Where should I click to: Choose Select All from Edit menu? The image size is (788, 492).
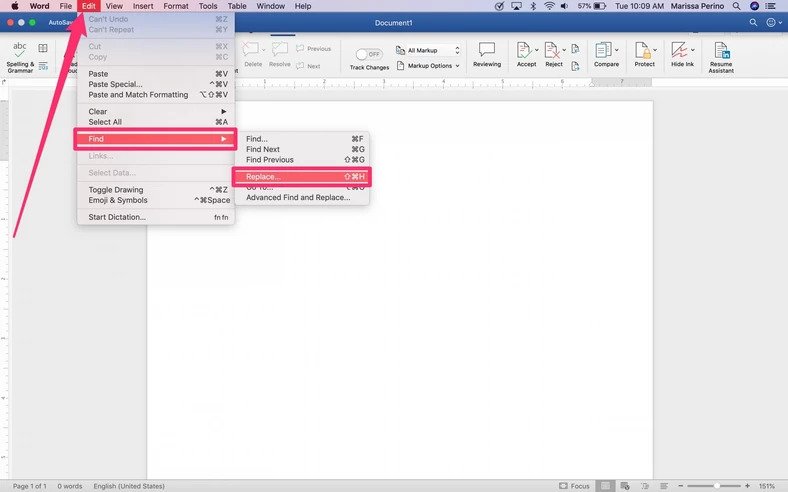[x=156, y=122]
